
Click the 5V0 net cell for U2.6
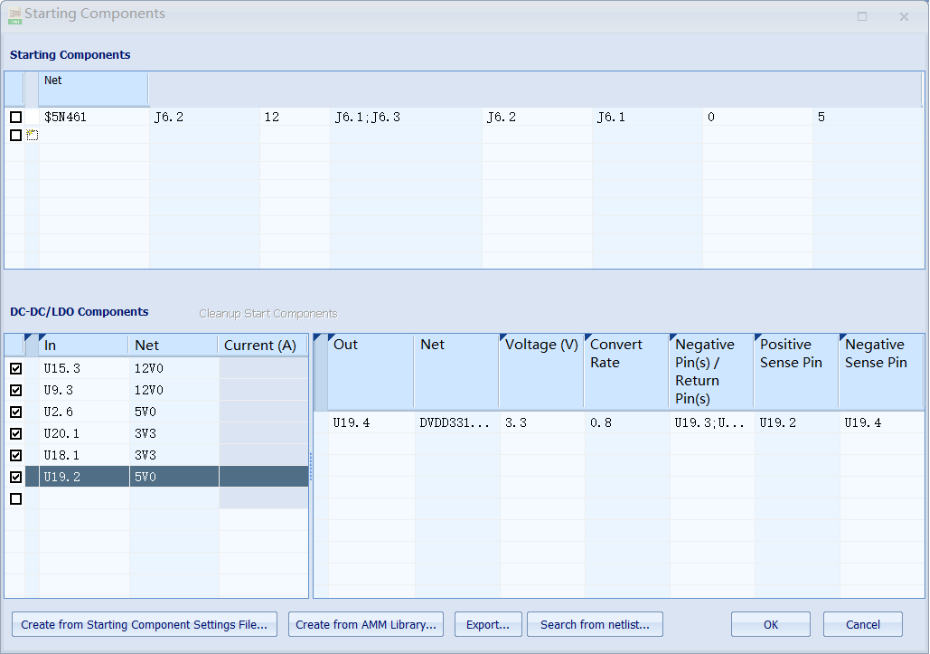pos(174,411)
